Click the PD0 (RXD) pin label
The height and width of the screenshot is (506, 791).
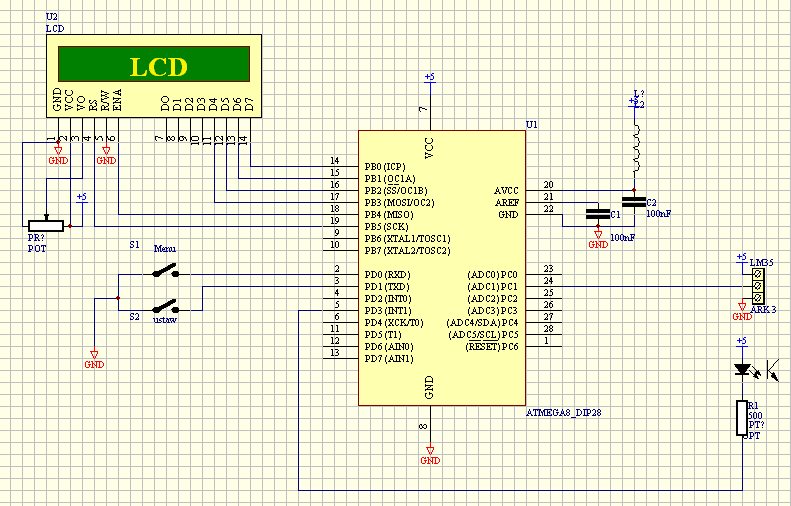(x=387, y=275)
